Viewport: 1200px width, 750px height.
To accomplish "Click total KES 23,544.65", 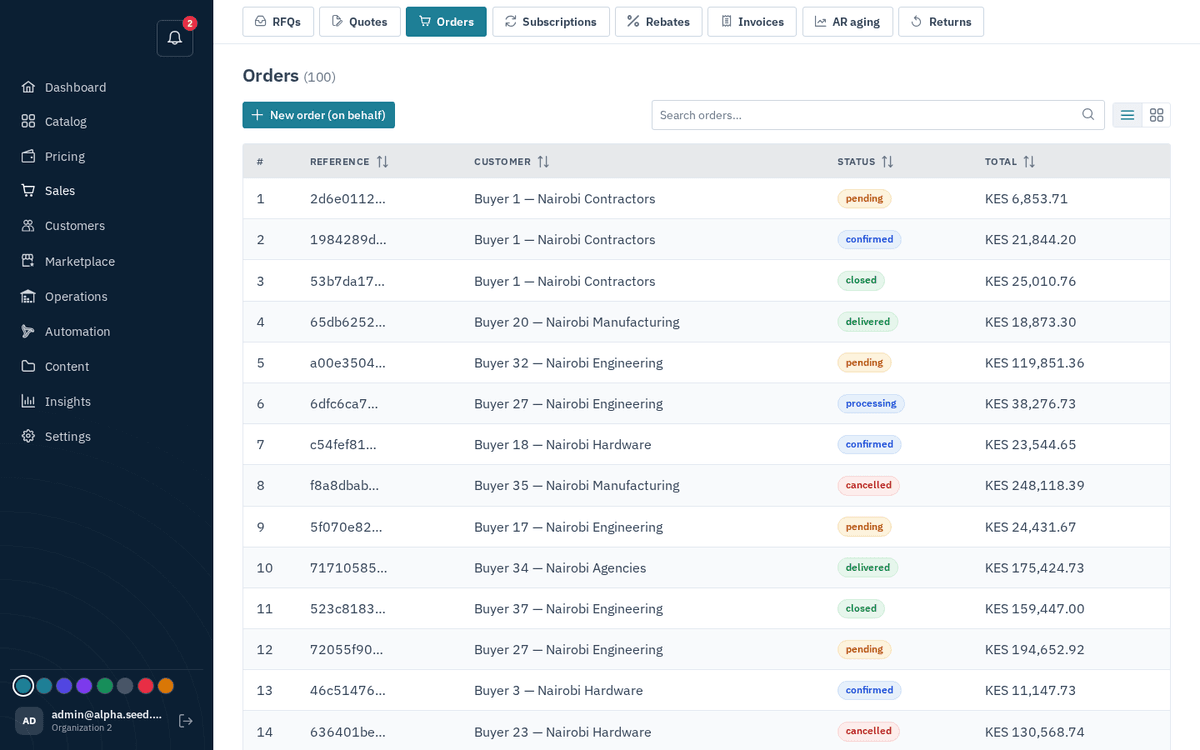I will [x=1031, y=445].
